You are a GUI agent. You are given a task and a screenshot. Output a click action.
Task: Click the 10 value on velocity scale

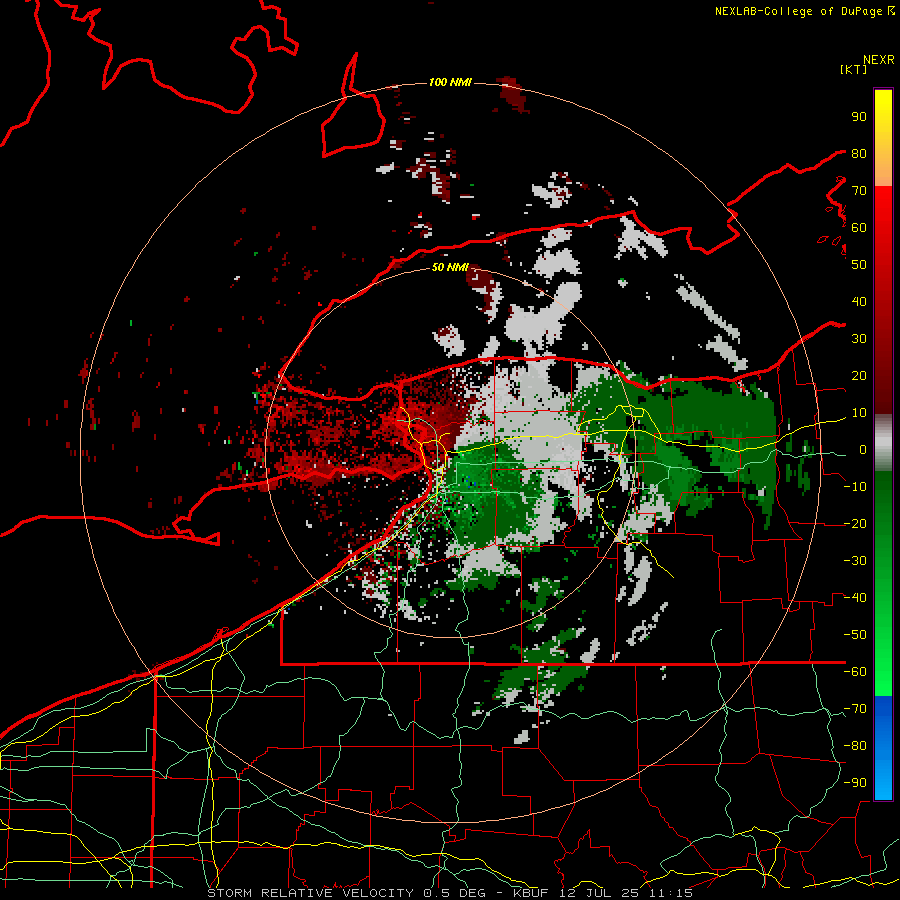point(859,413)
